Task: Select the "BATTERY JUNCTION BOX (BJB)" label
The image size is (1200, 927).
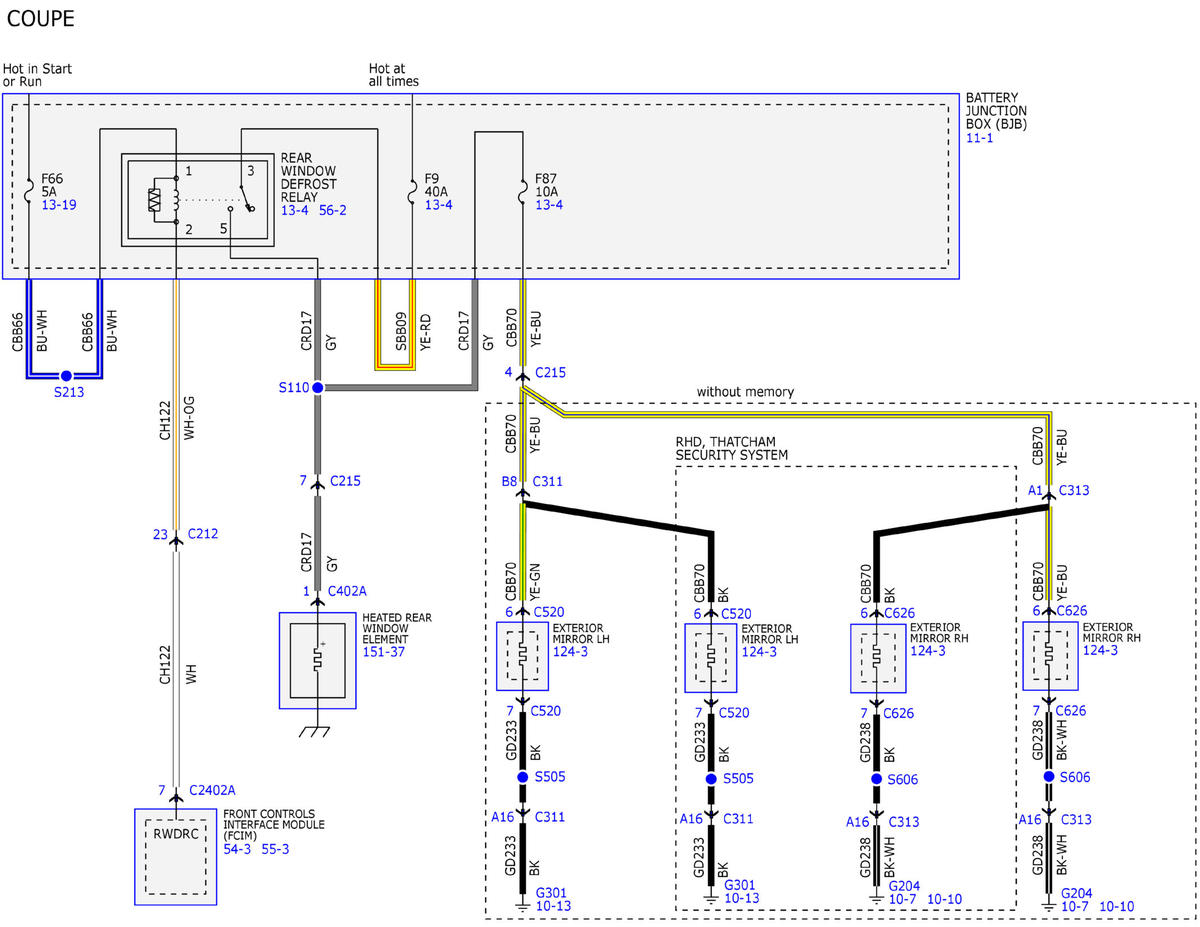Action: pos(997,110)
